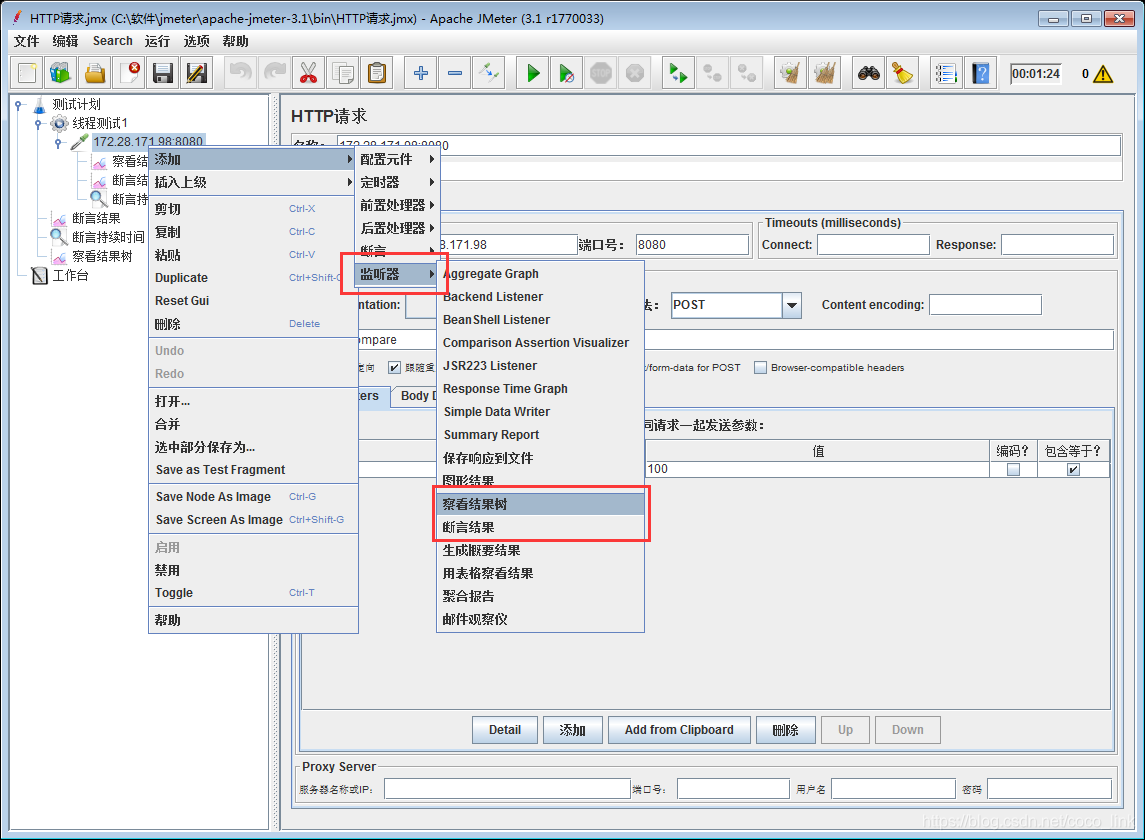Click the warning triangle error indicator
This screenshot has height=840, width=1145.
1103,74
